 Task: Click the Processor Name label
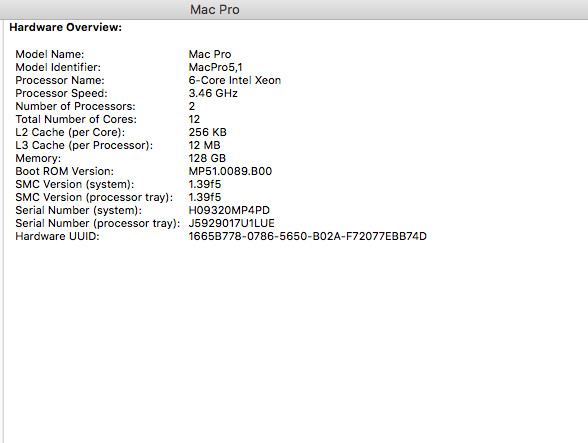coord(60,80)
